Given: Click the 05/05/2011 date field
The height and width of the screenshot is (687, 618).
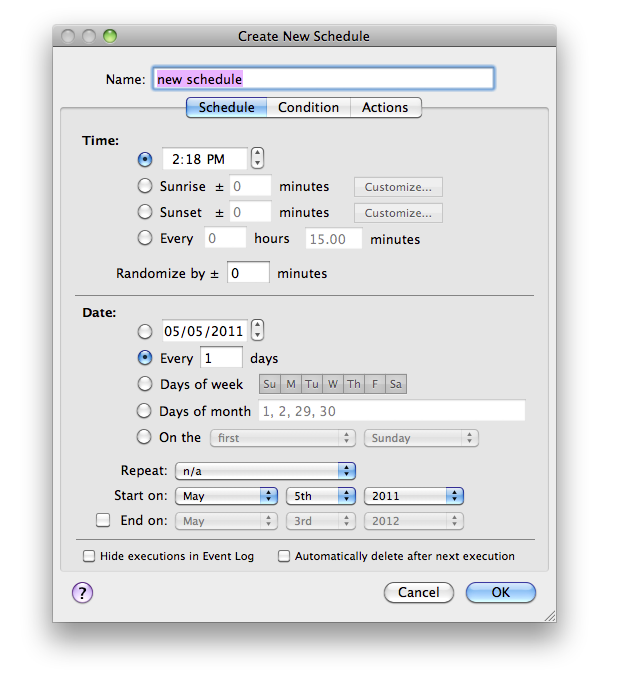Looking at the screenshot, I should pyautogui.click(x=205, y=331).
